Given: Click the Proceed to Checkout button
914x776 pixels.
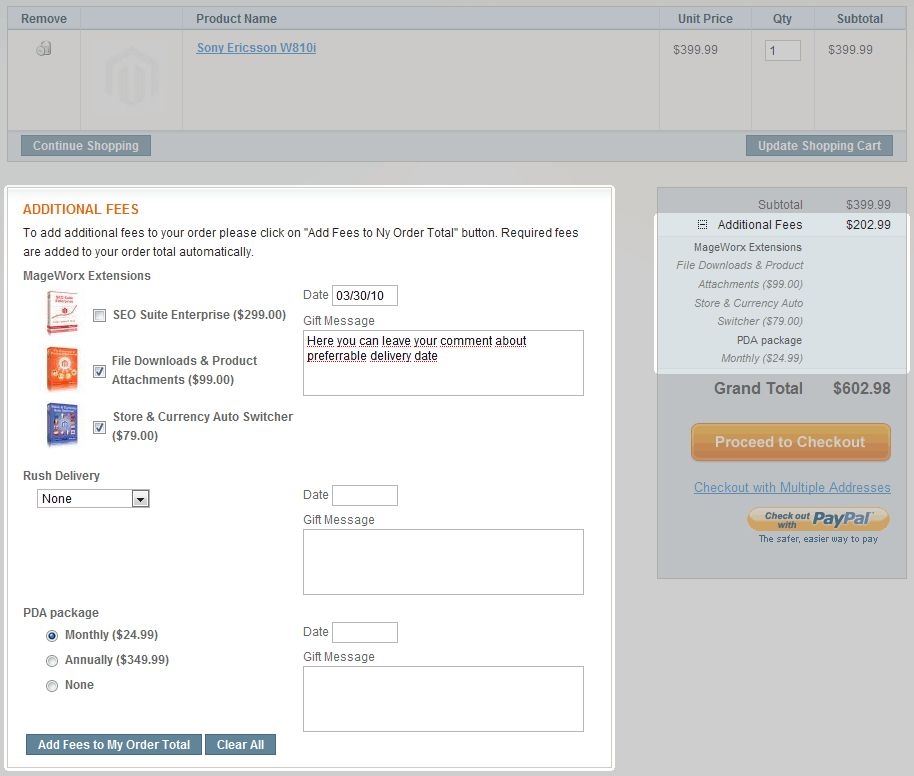Looking at the screenshot, I should pyautogui.click(x=790, y=442).
